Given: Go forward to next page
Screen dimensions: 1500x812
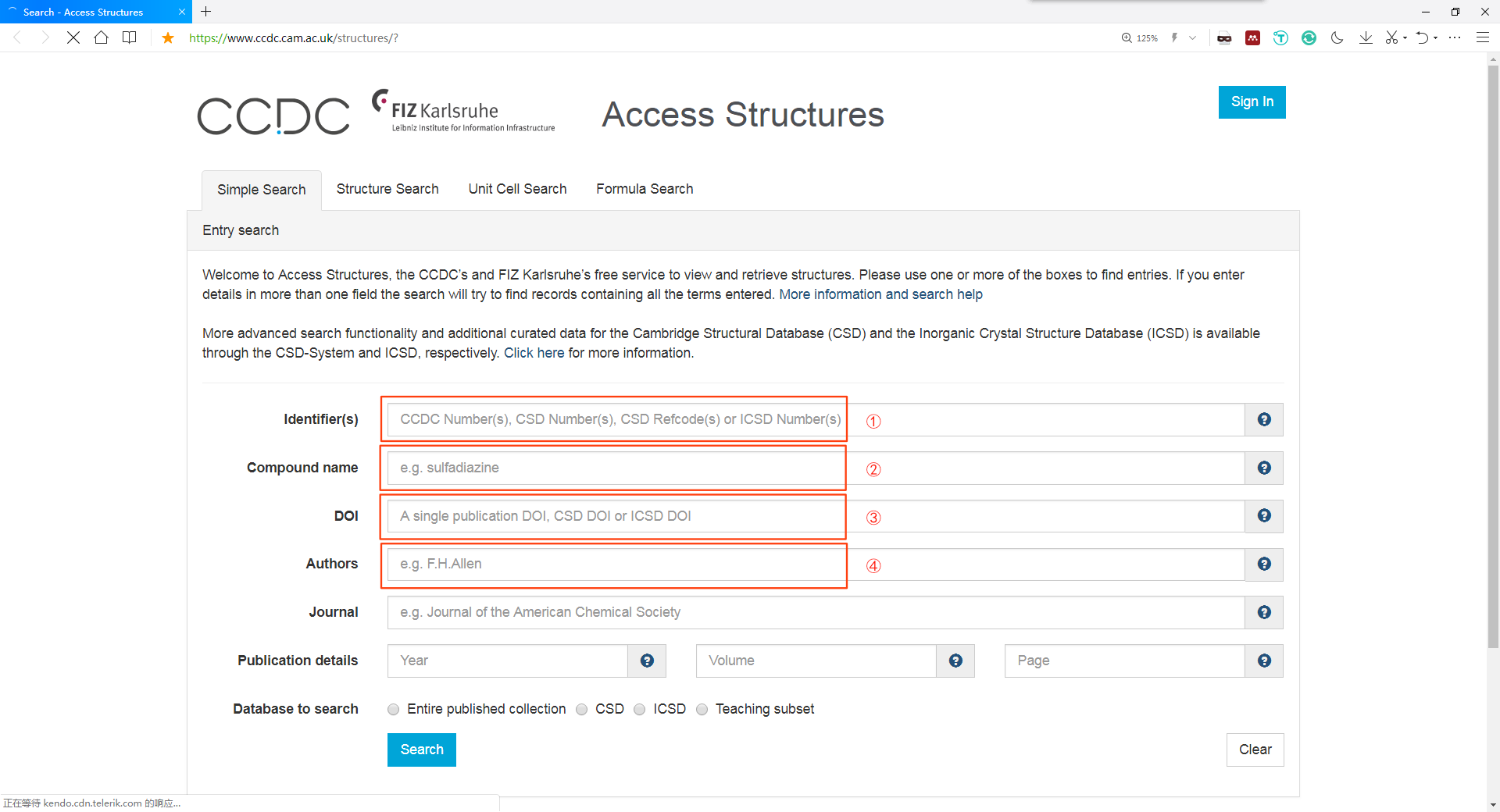Looking at the screenshot, I should (x=45, y=37).
